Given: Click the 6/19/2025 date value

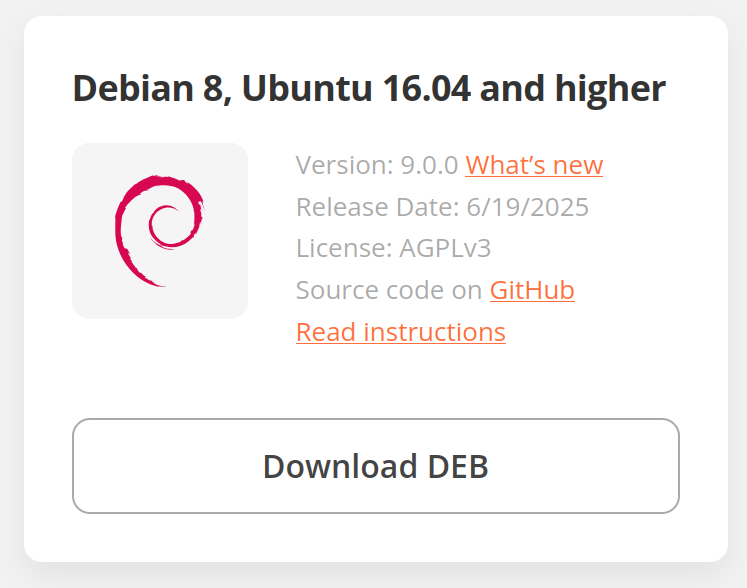Looking at the screenshot, I should pyautogui.click(x=527, y=207).
